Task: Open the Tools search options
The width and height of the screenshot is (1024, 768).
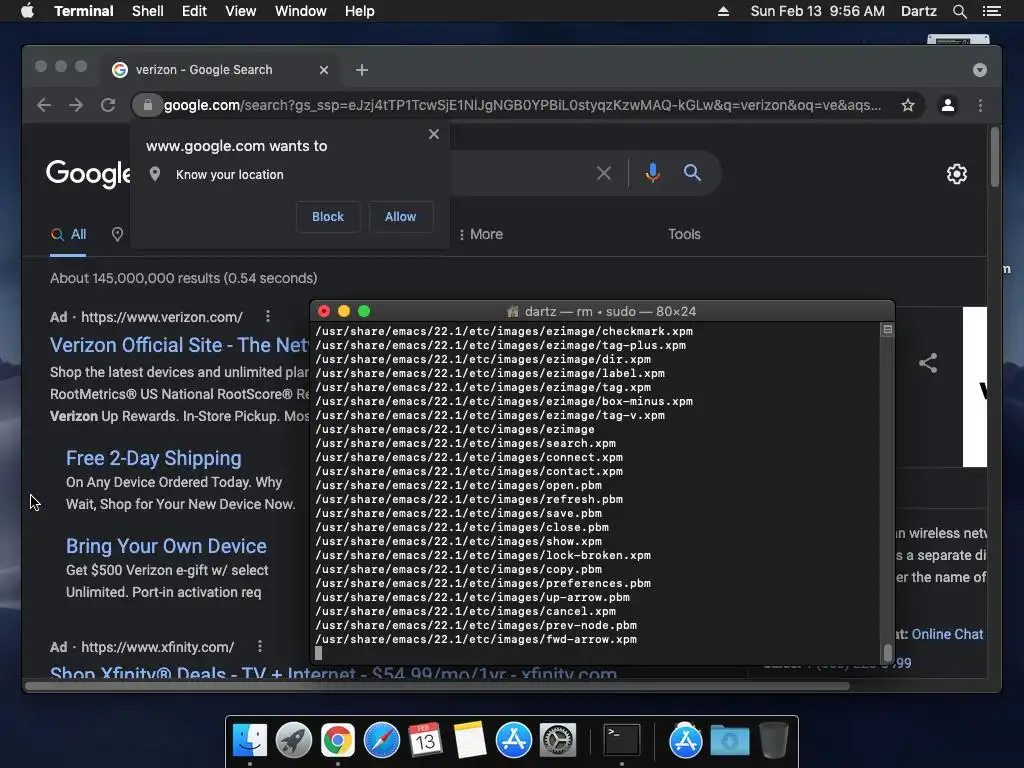Action: (684, 234)
